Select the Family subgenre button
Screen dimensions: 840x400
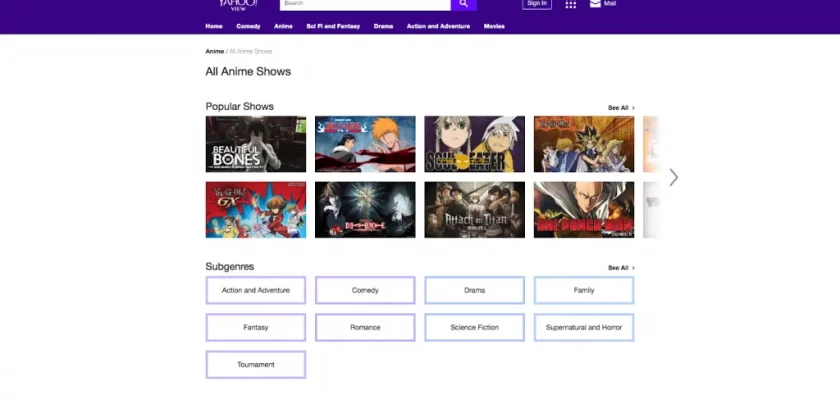coord(584,290)
